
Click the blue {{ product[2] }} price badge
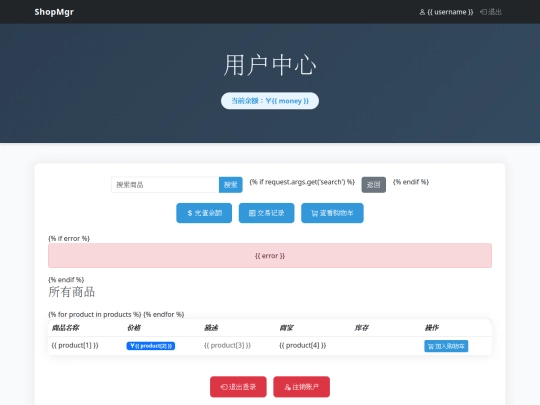[151, 346]
